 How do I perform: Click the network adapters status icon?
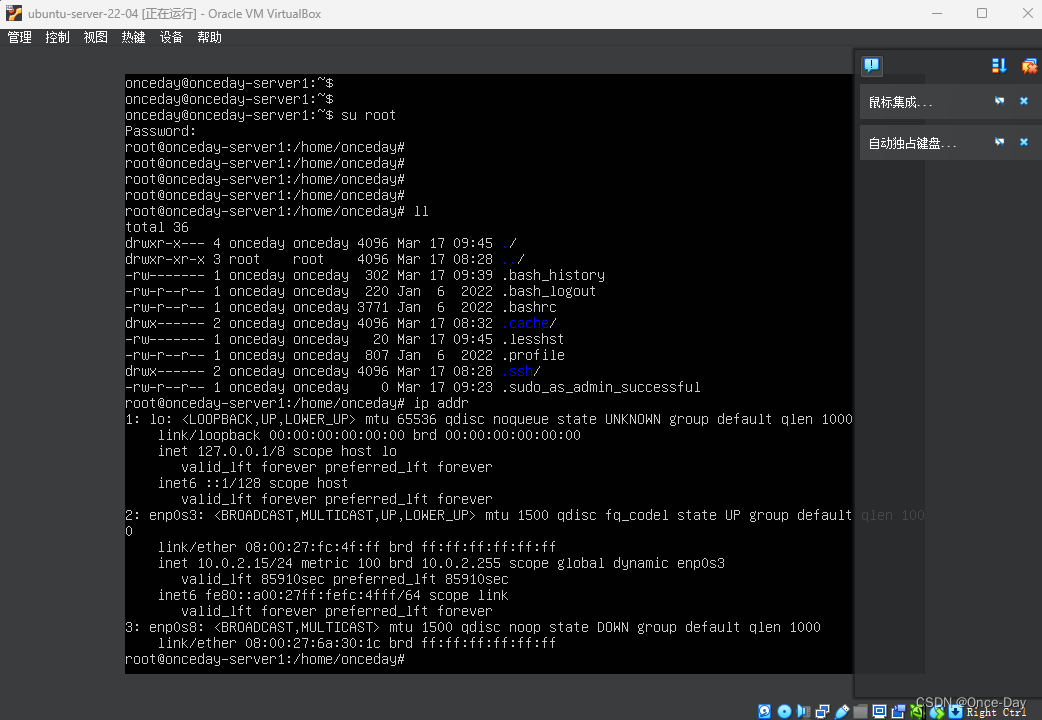click(x=823, y=712)
